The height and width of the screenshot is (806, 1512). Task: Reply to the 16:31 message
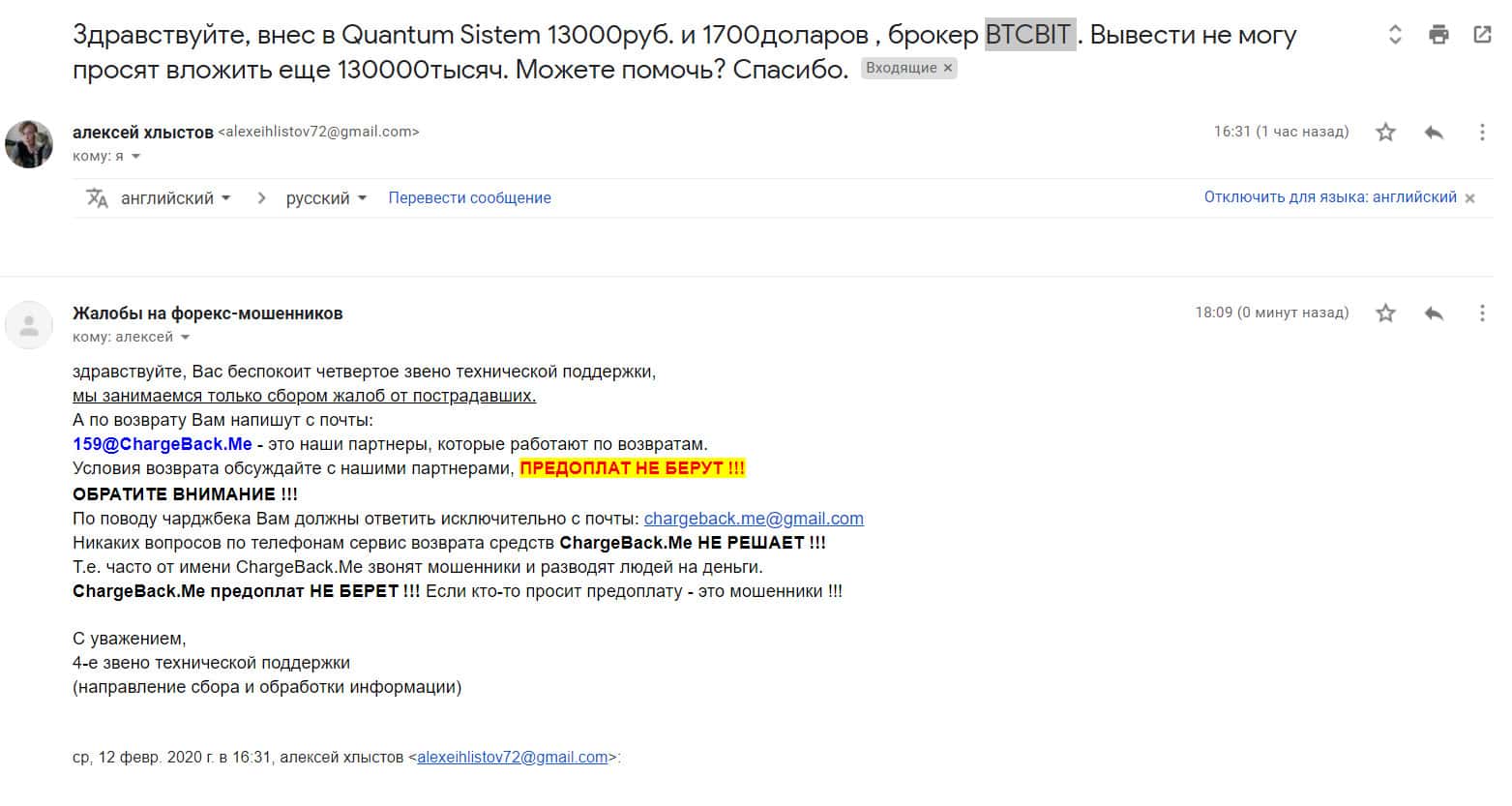pyautogui.click(x=1434, y=133)
